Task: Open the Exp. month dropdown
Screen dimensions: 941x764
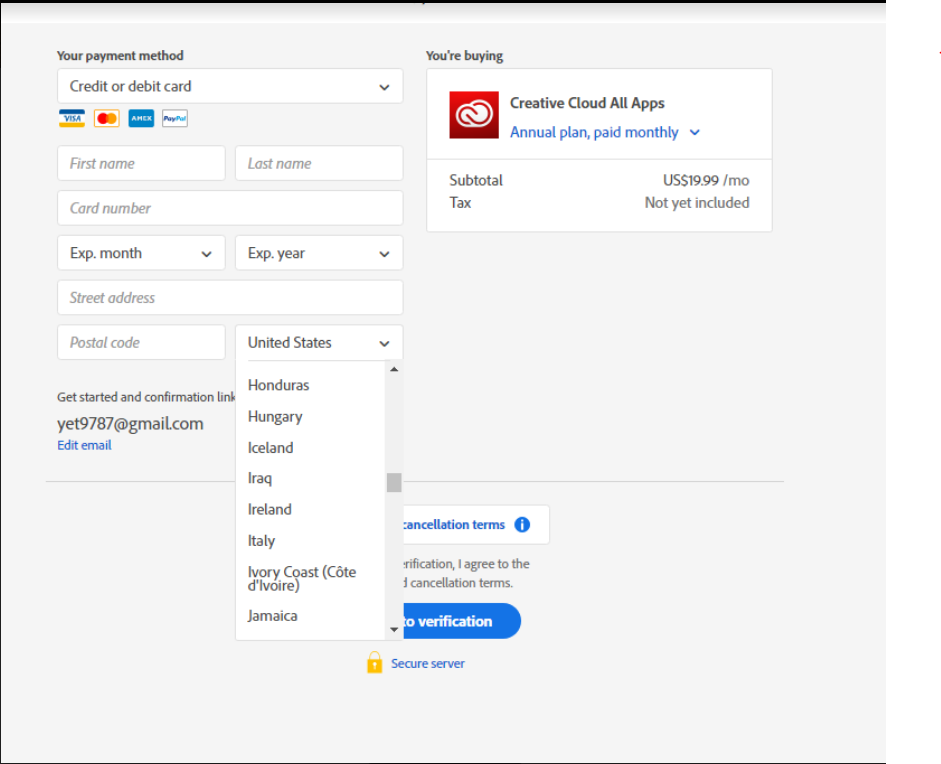Action: click(141, 253)
